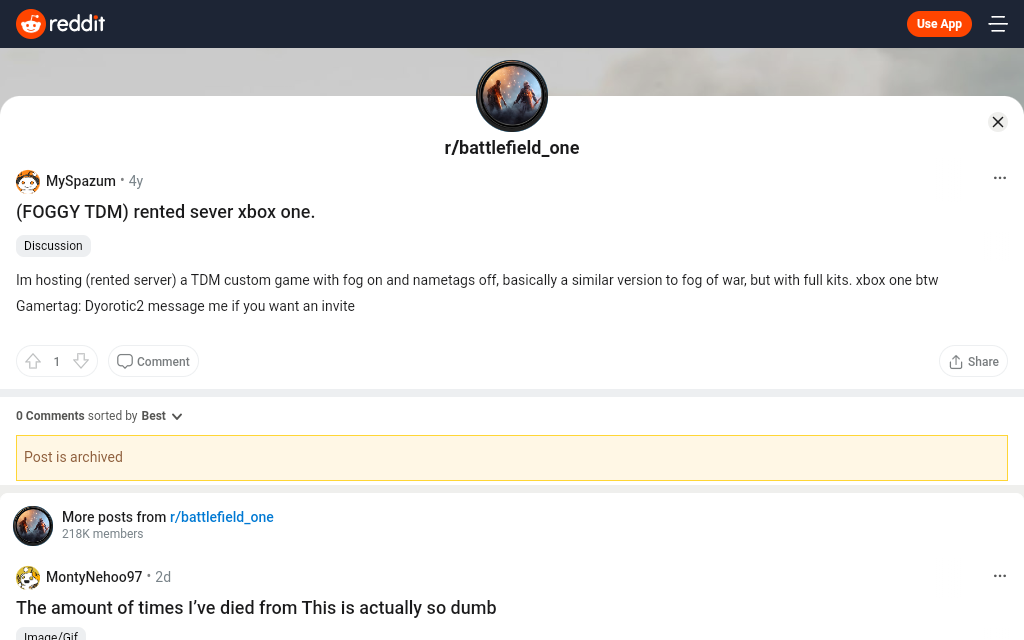Click the 'Gamertag: Dyorotic2' line of text

tap(185, 306)
